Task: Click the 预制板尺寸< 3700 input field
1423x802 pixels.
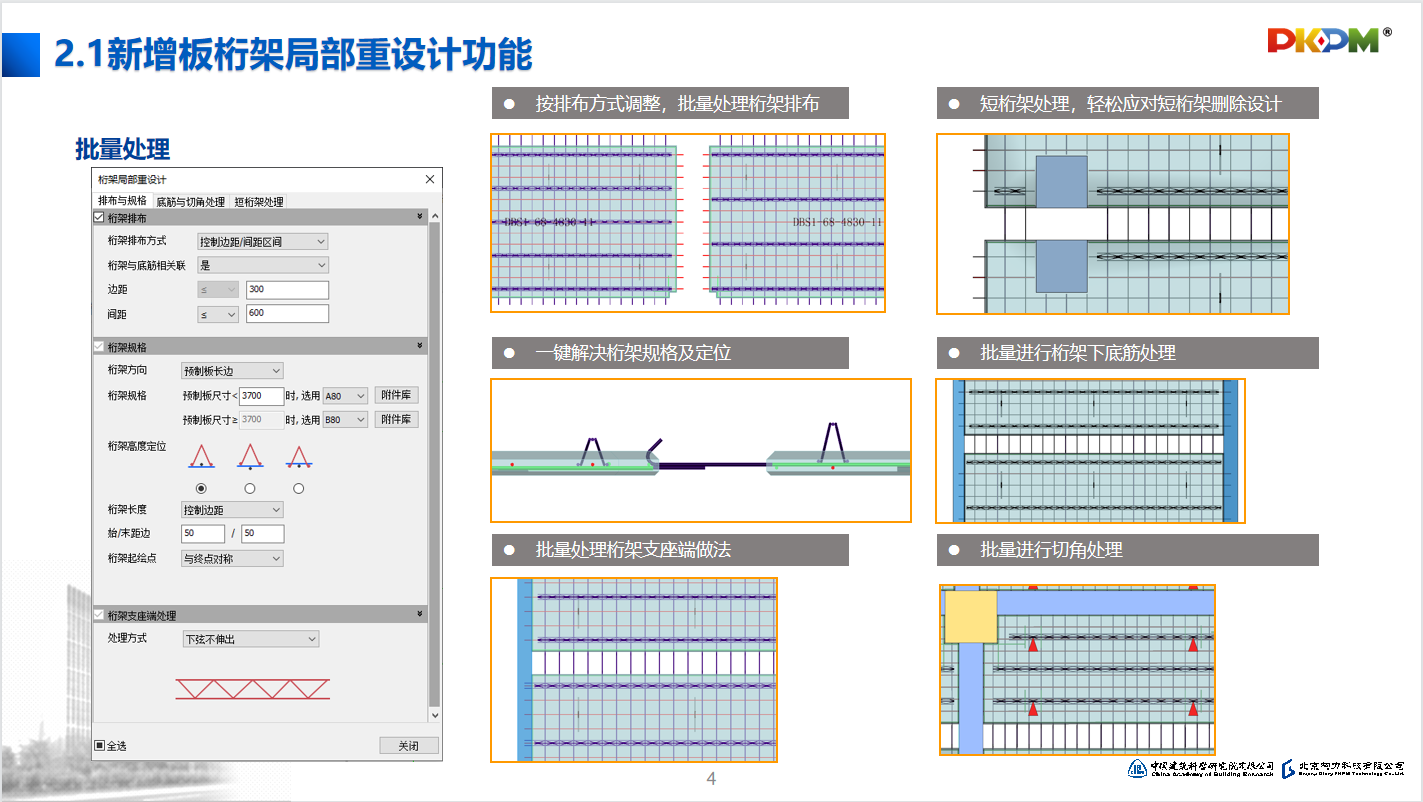Action: 261,396
